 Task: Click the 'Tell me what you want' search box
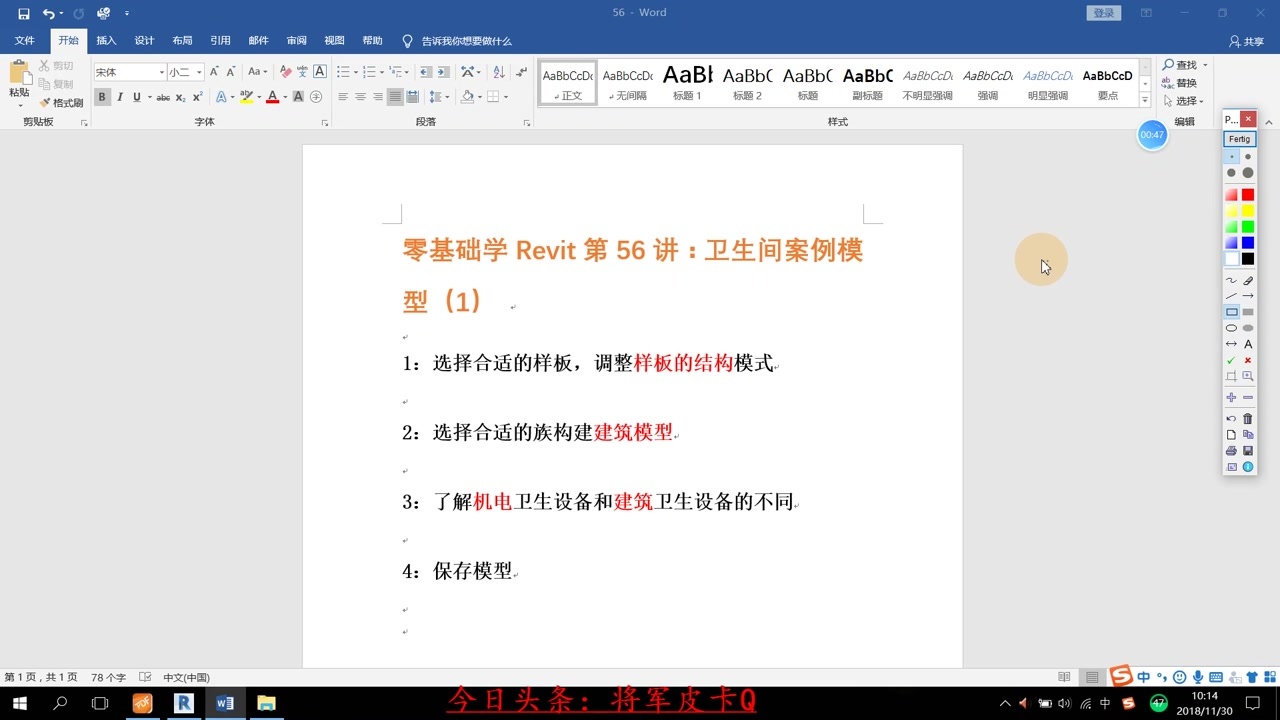click(457, 41)
